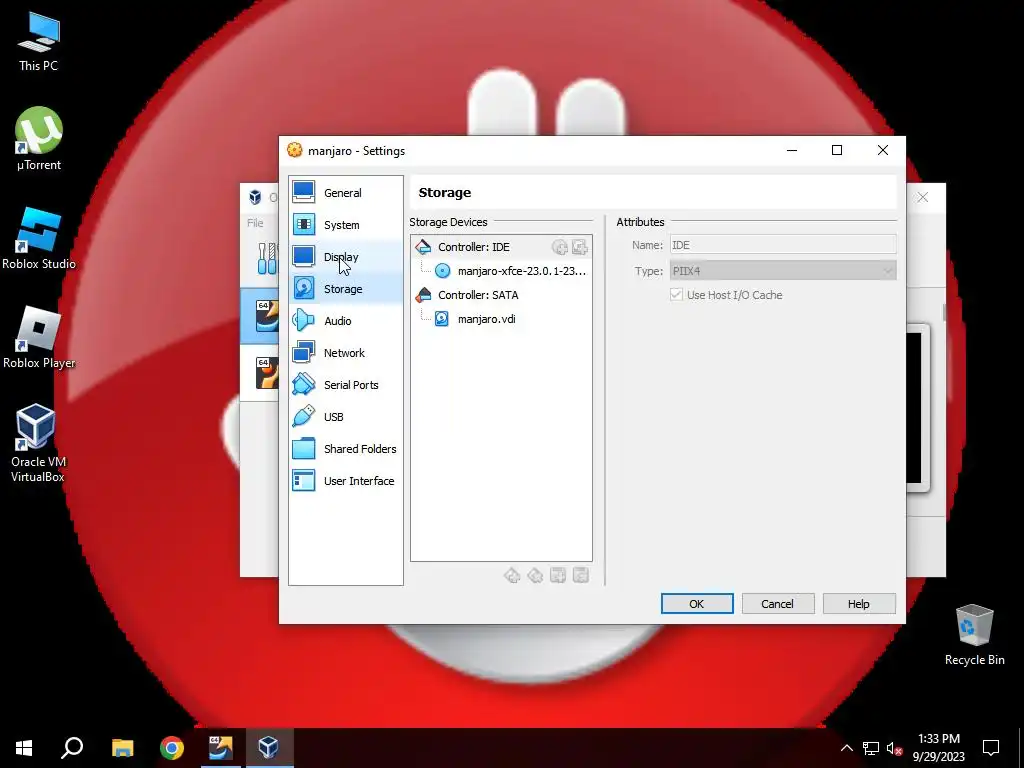
Task: Open the Audio settings category
Action: (345, 321)
